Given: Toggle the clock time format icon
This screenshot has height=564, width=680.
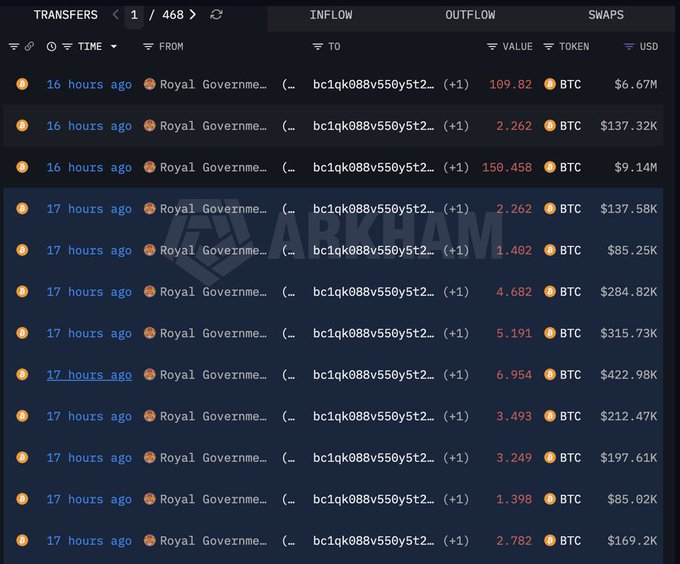Looking at the screenshot, I should (51, 46).
